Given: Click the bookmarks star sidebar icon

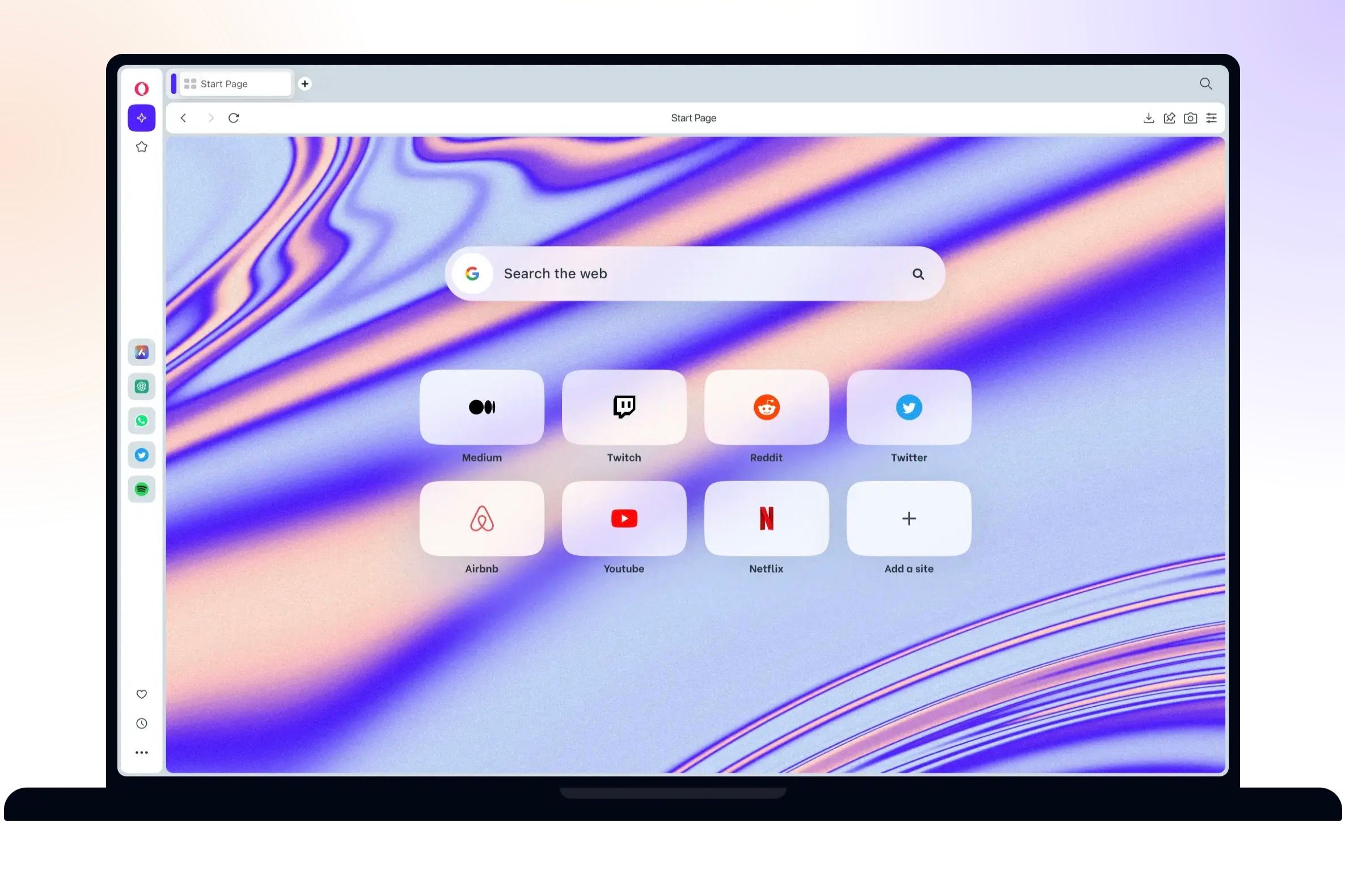Looking at the screenshot, I should (x=141, y=147).
